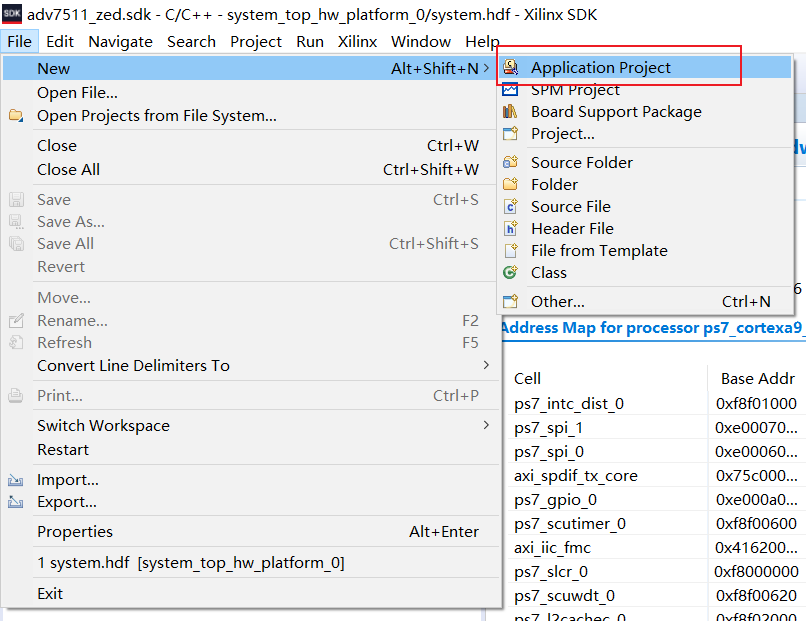This screenshot has height=621, width=806.
Task: Open the Run menu
Action: tap(310, 41)
